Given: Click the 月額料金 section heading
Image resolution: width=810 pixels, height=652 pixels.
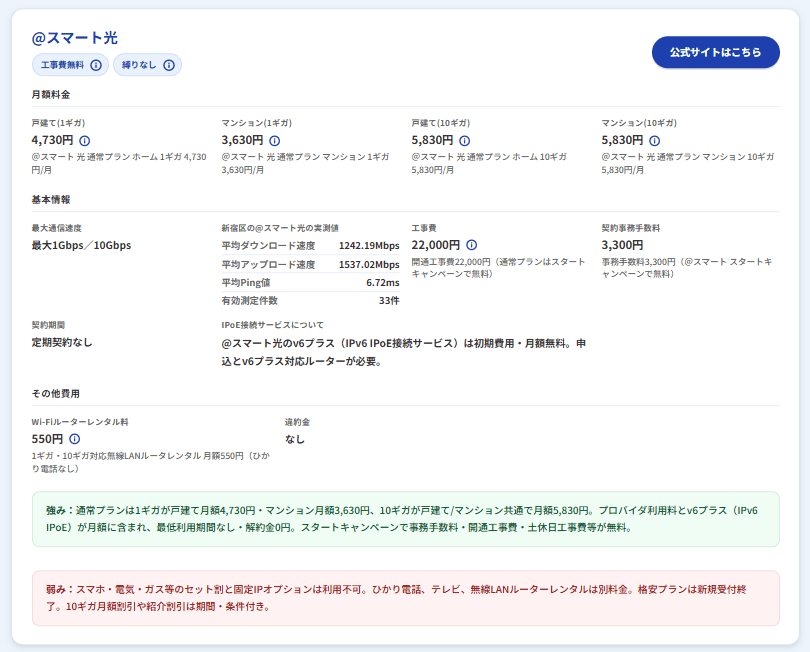Looking at the screenshot, I should 51,95.
